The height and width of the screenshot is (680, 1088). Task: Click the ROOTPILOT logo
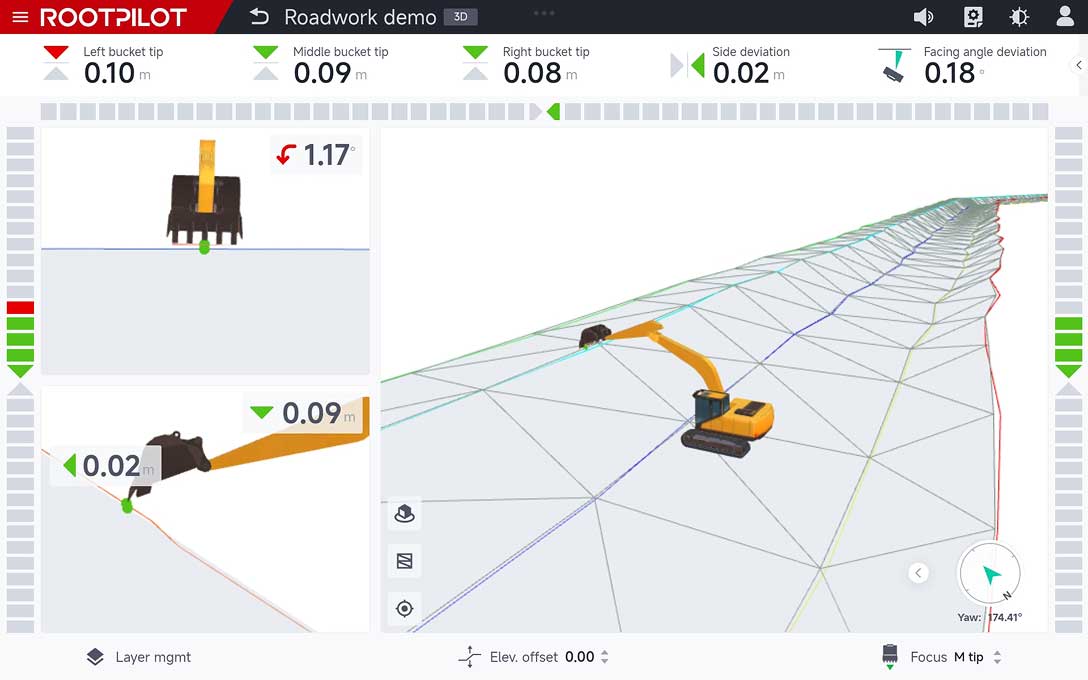click(x=114, y=17)
